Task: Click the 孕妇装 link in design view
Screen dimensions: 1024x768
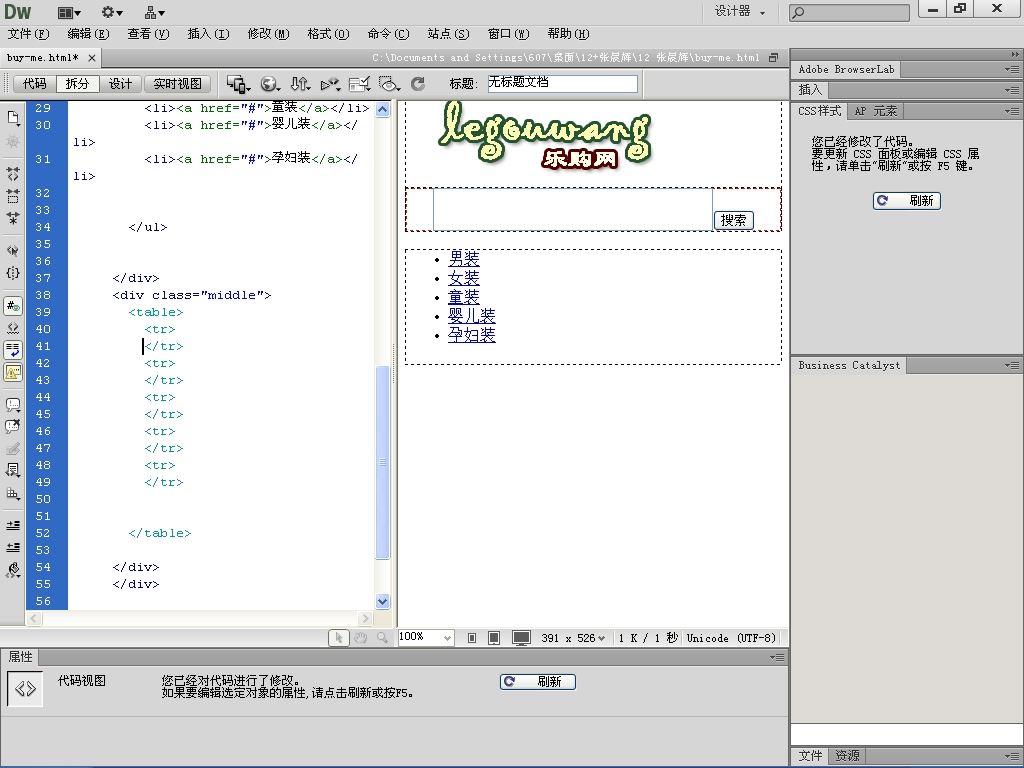Action: click(472, 334)
